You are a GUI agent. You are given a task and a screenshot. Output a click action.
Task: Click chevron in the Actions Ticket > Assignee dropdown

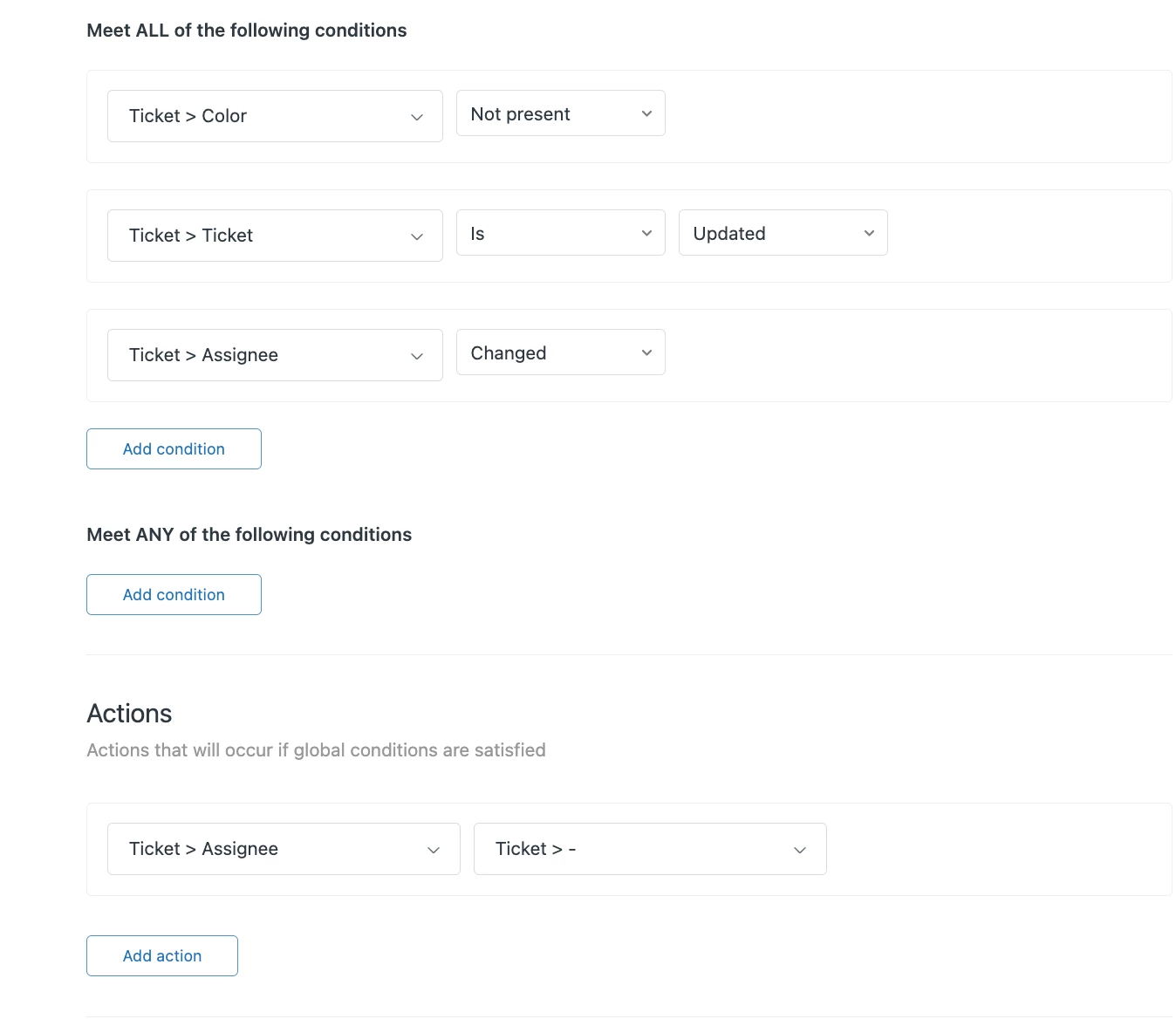tap(433, 850)
